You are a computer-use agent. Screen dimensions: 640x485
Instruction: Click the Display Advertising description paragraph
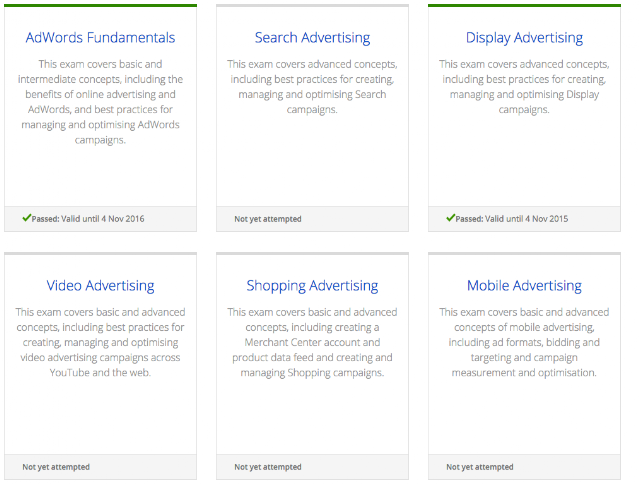[x=524, y=86]
